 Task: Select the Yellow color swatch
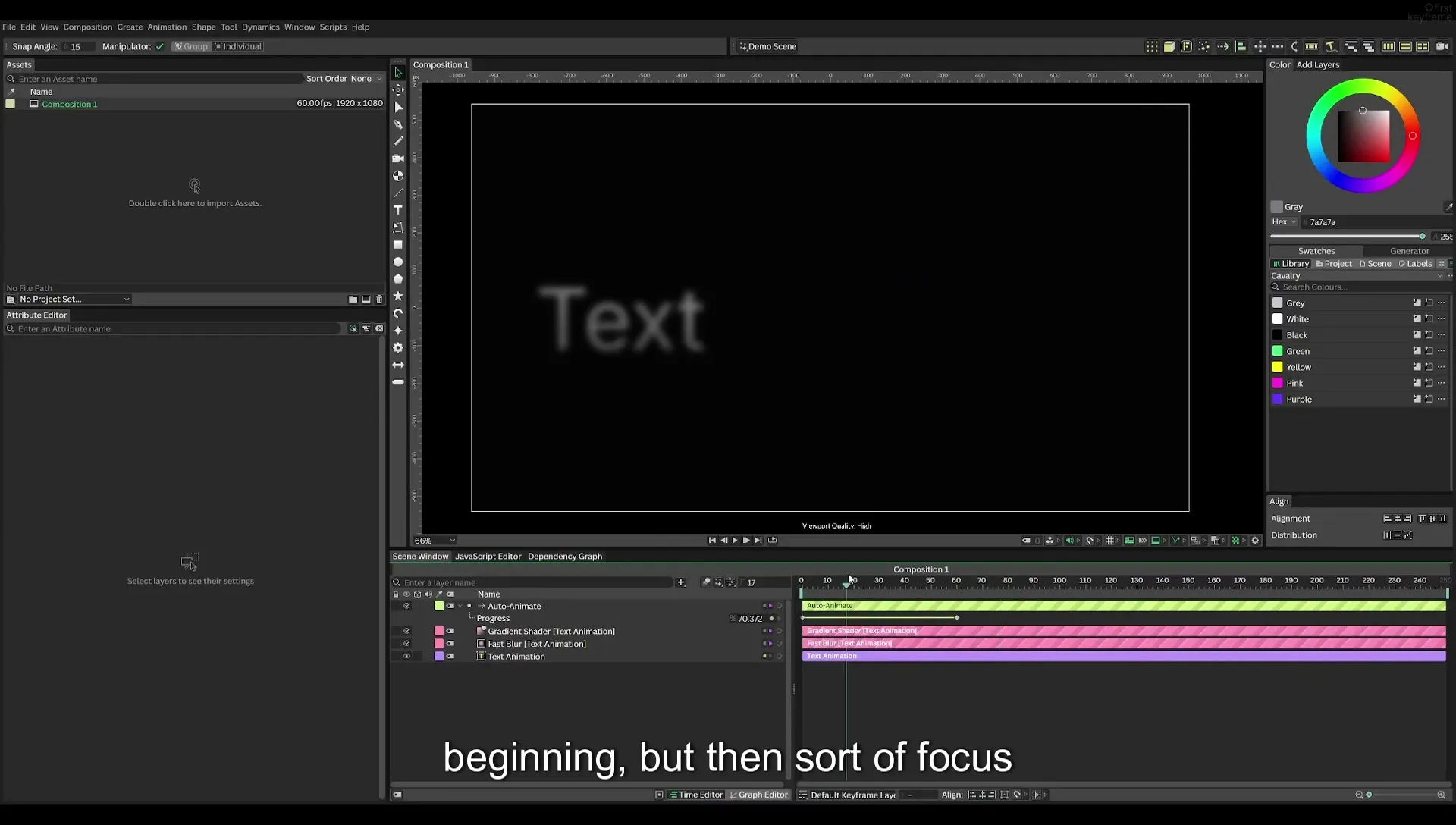tap(1277, 367)
